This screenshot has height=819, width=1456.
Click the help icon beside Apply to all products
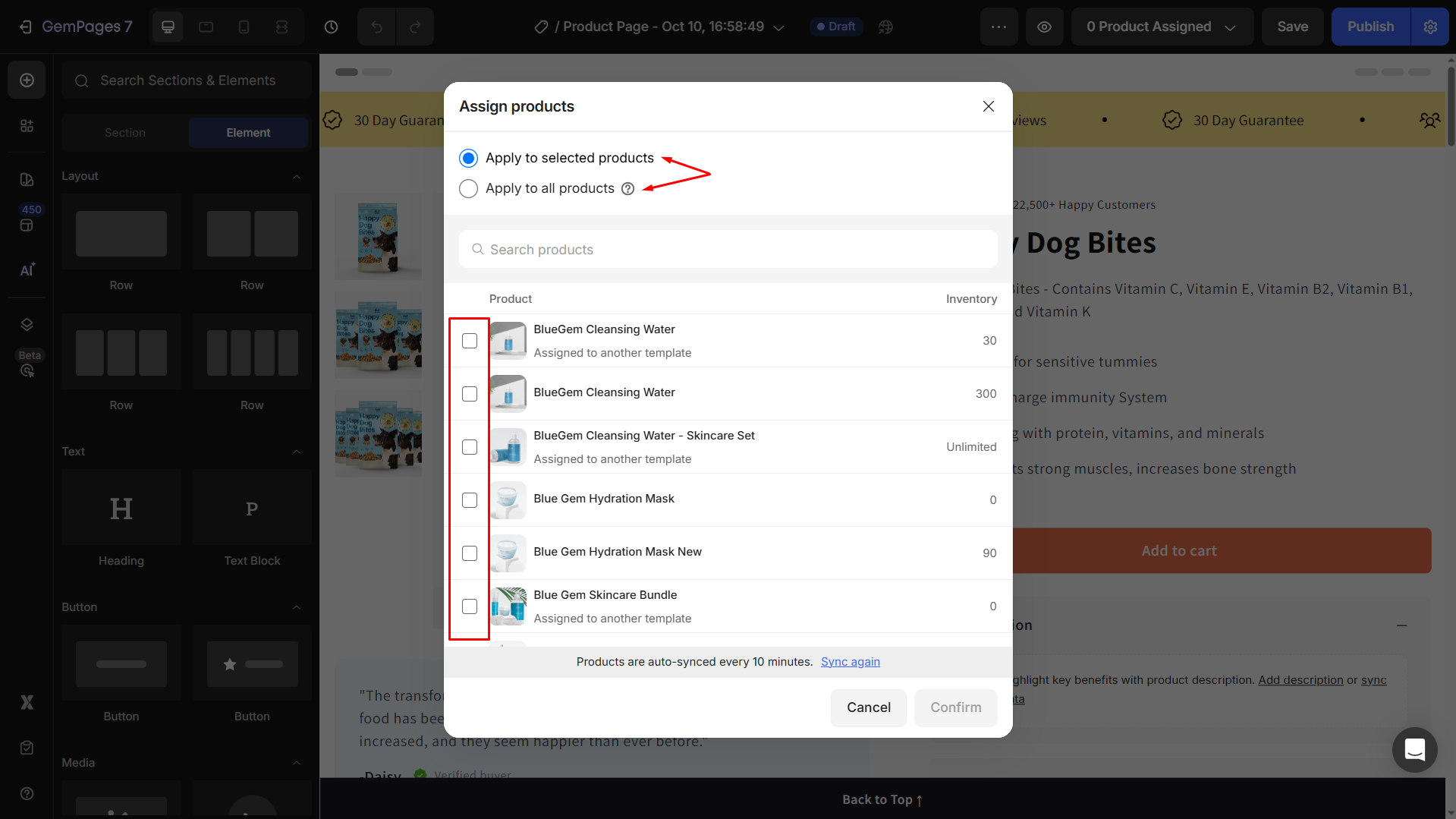pos(627,189)
